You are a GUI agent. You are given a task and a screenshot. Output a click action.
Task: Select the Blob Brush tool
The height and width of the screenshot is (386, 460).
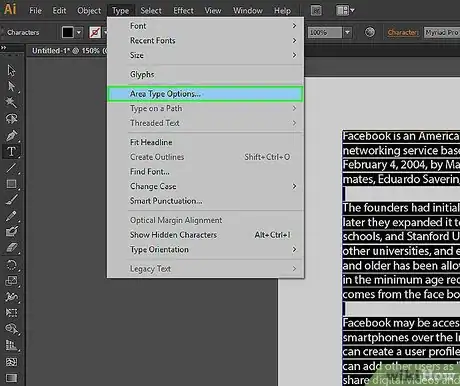[x=11, y=231]
